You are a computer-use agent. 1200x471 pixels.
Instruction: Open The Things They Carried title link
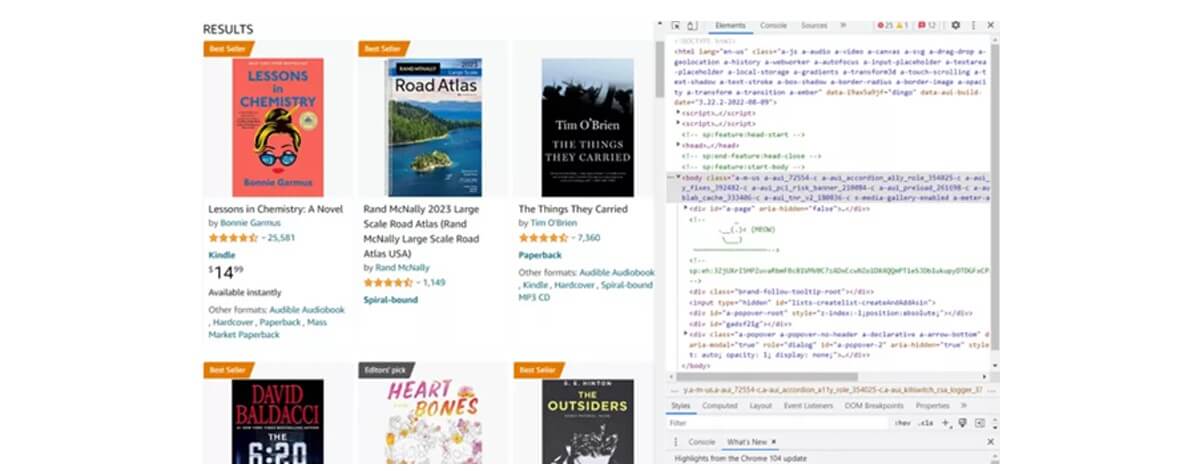pyautogui.click(x=573, y=209)
